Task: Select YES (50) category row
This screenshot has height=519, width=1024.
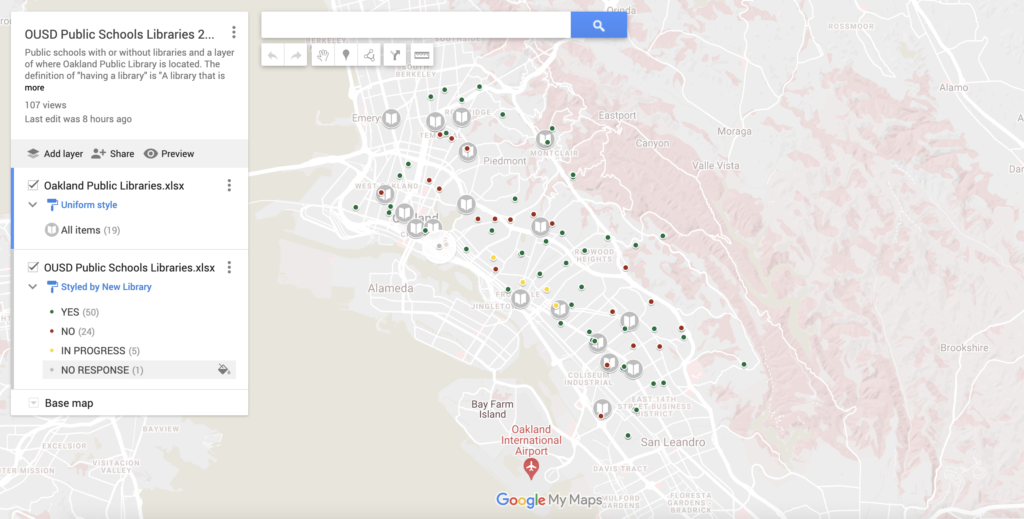Action: [139, 312]
